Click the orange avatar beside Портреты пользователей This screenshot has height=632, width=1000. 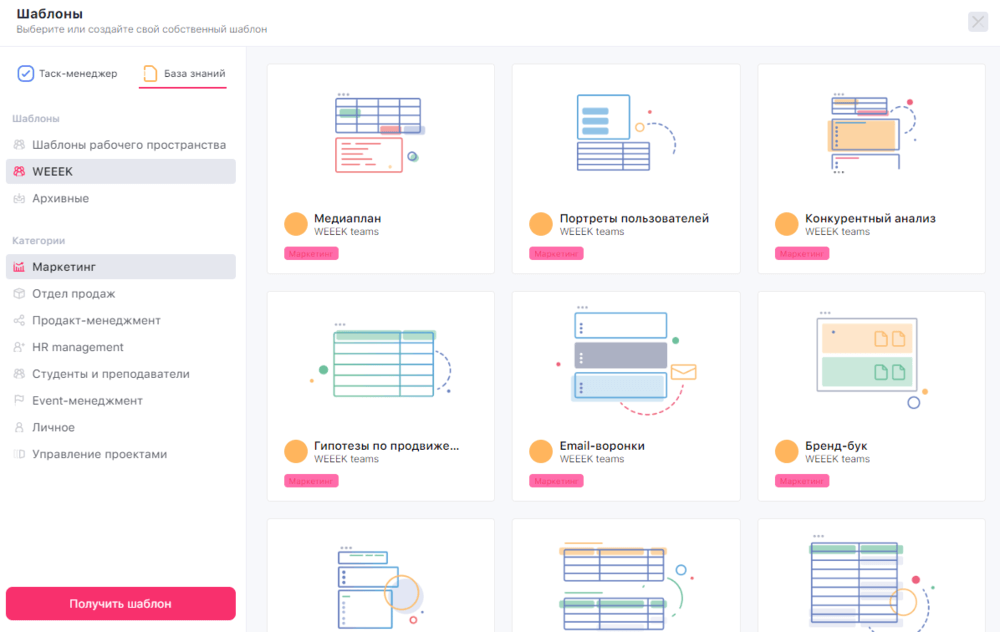click(541, 224)
